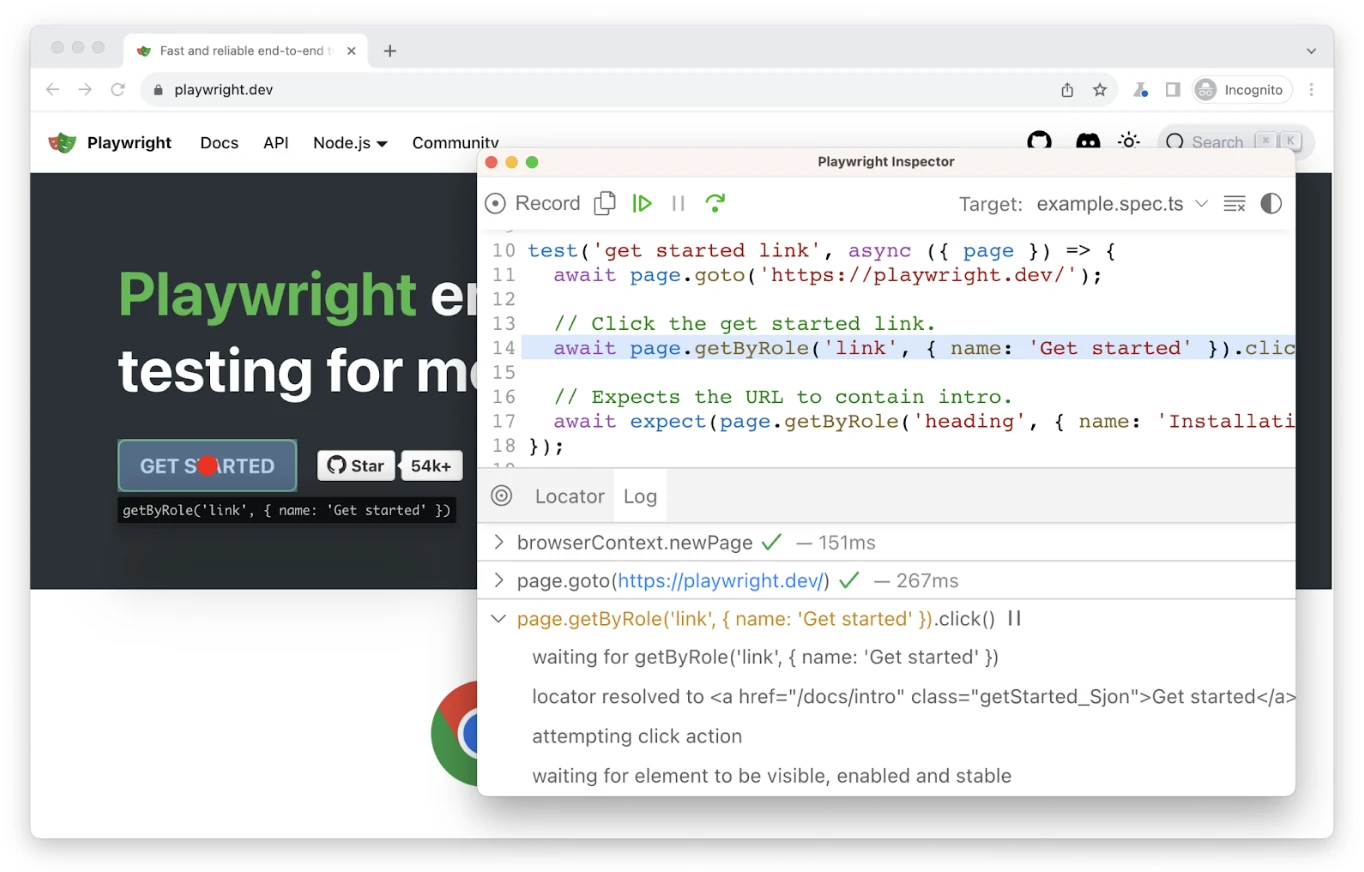Switch to the Locator tab
Image resolution: width=1364 pixels, height=872 pixels.
coord(570,496)
